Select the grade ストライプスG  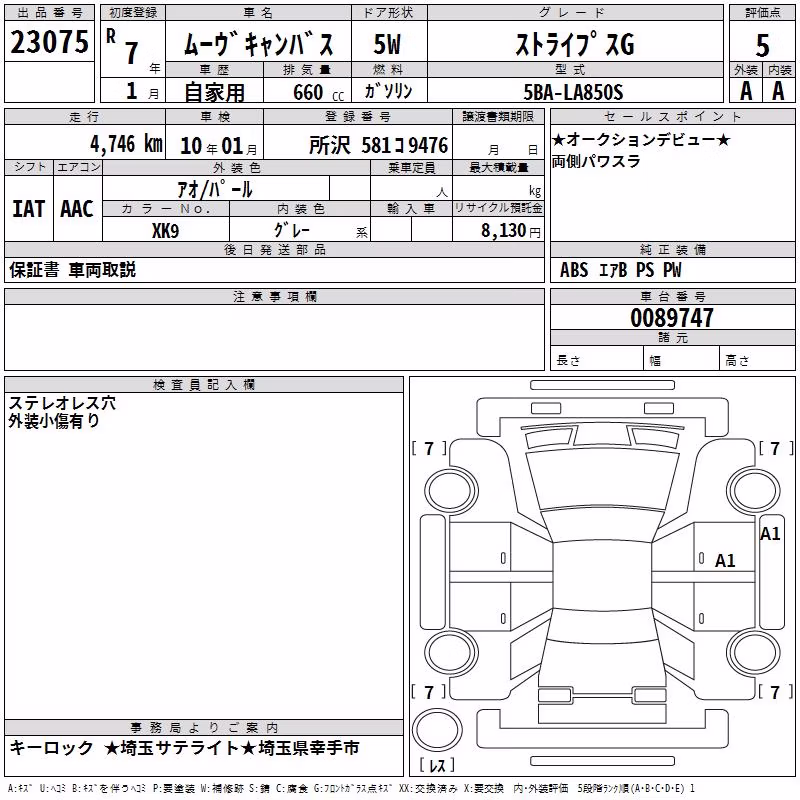575,44
